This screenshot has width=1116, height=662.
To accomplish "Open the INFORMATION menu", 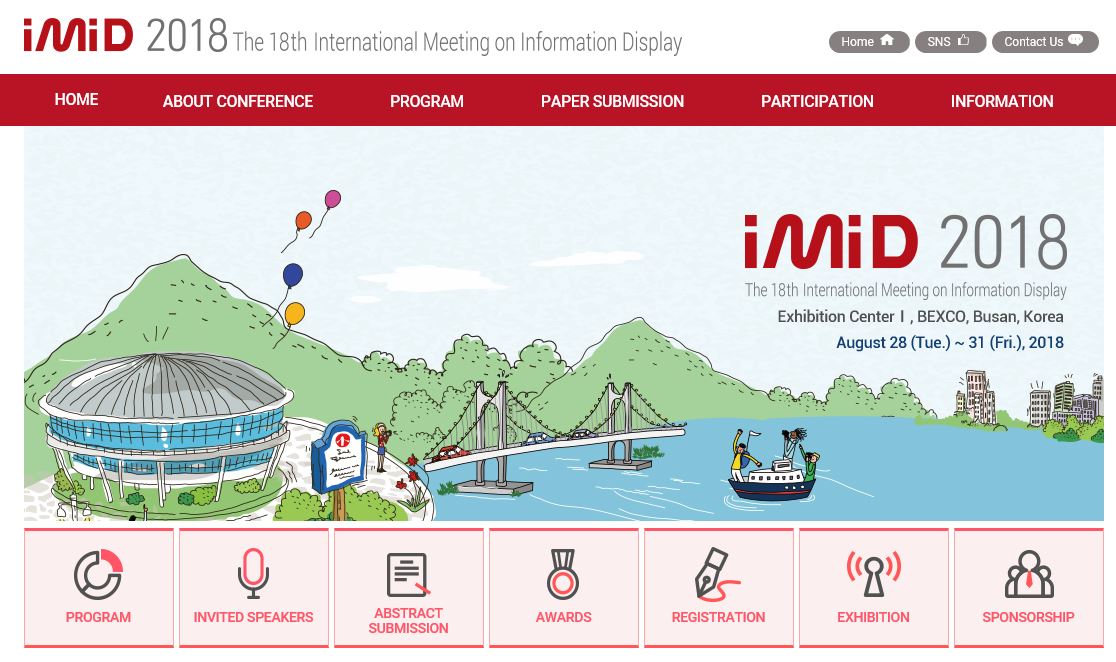I will pos(1002,101).
